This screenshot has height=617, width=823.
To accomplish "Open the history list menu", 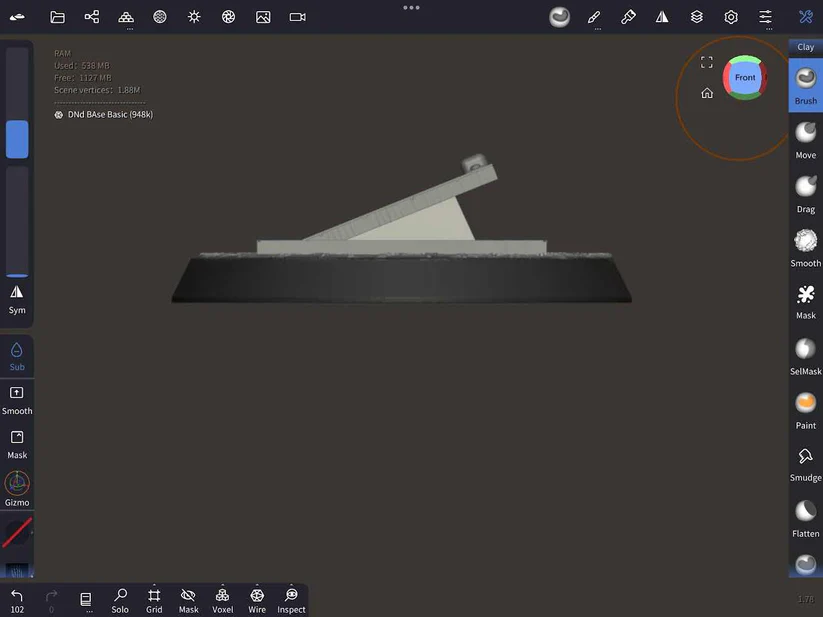I will coord(86,599).
